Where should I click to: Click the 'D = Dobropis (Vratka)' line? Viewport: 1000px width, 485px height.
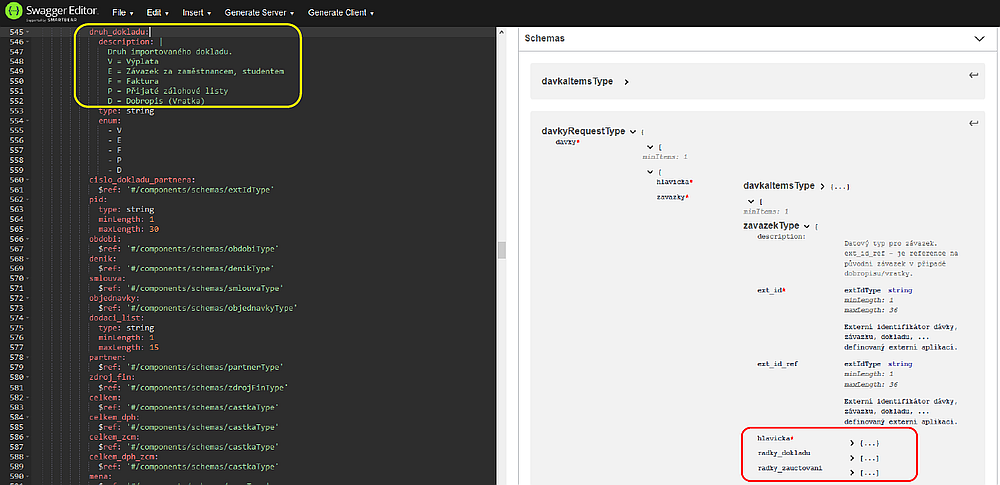[x=156, y=100]
